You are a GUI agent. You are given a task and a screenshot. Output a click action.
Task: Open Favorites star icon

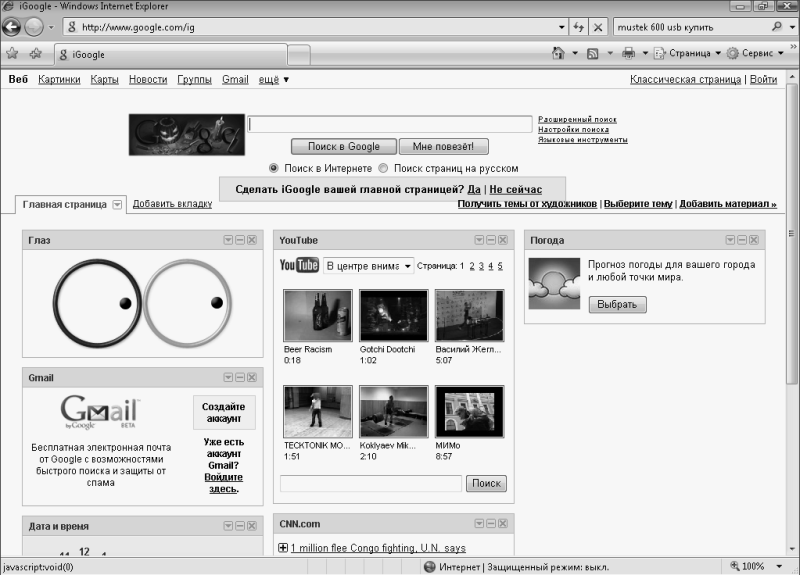12,53
